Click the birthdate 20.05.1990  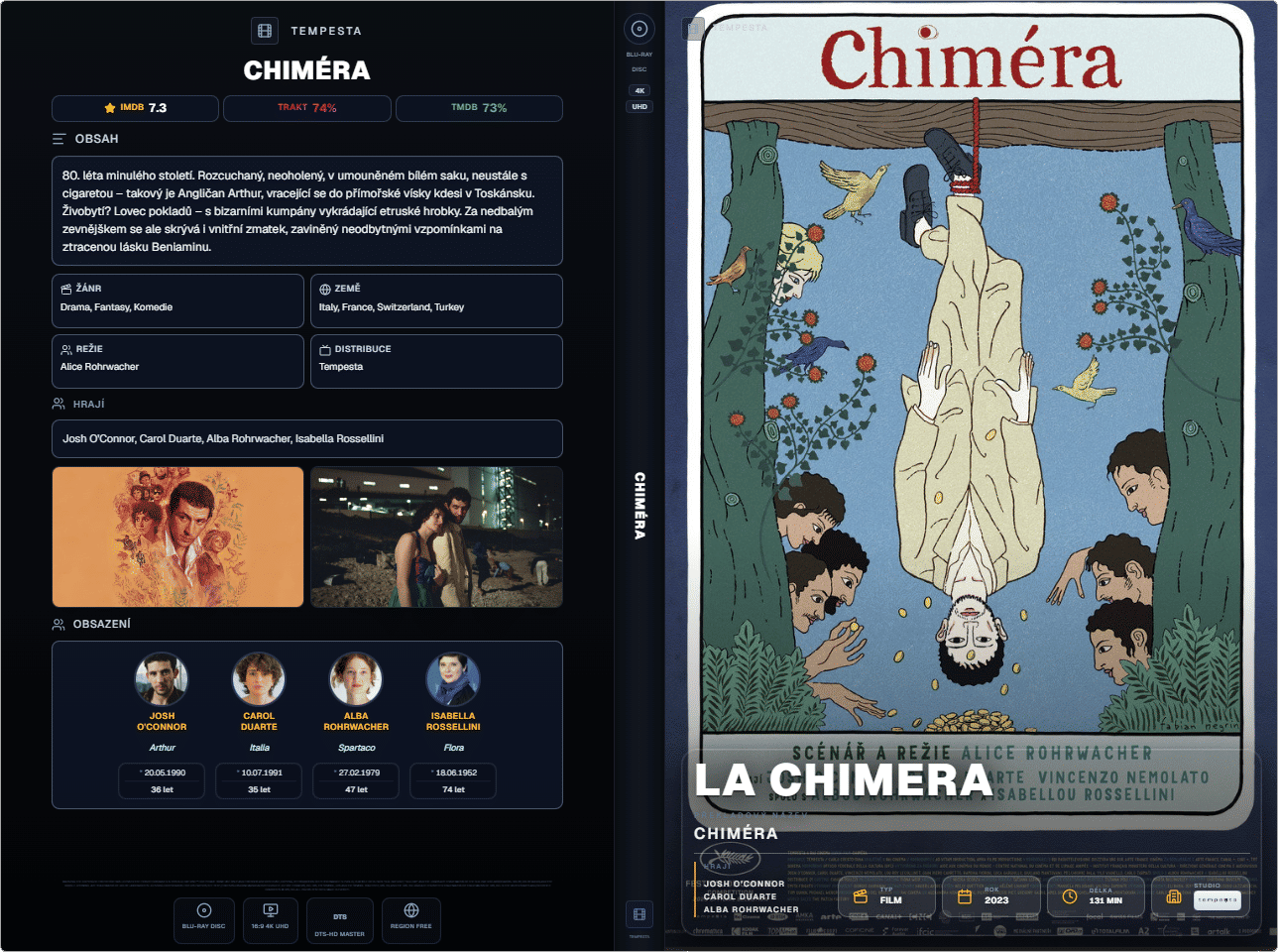coord(165,773)
